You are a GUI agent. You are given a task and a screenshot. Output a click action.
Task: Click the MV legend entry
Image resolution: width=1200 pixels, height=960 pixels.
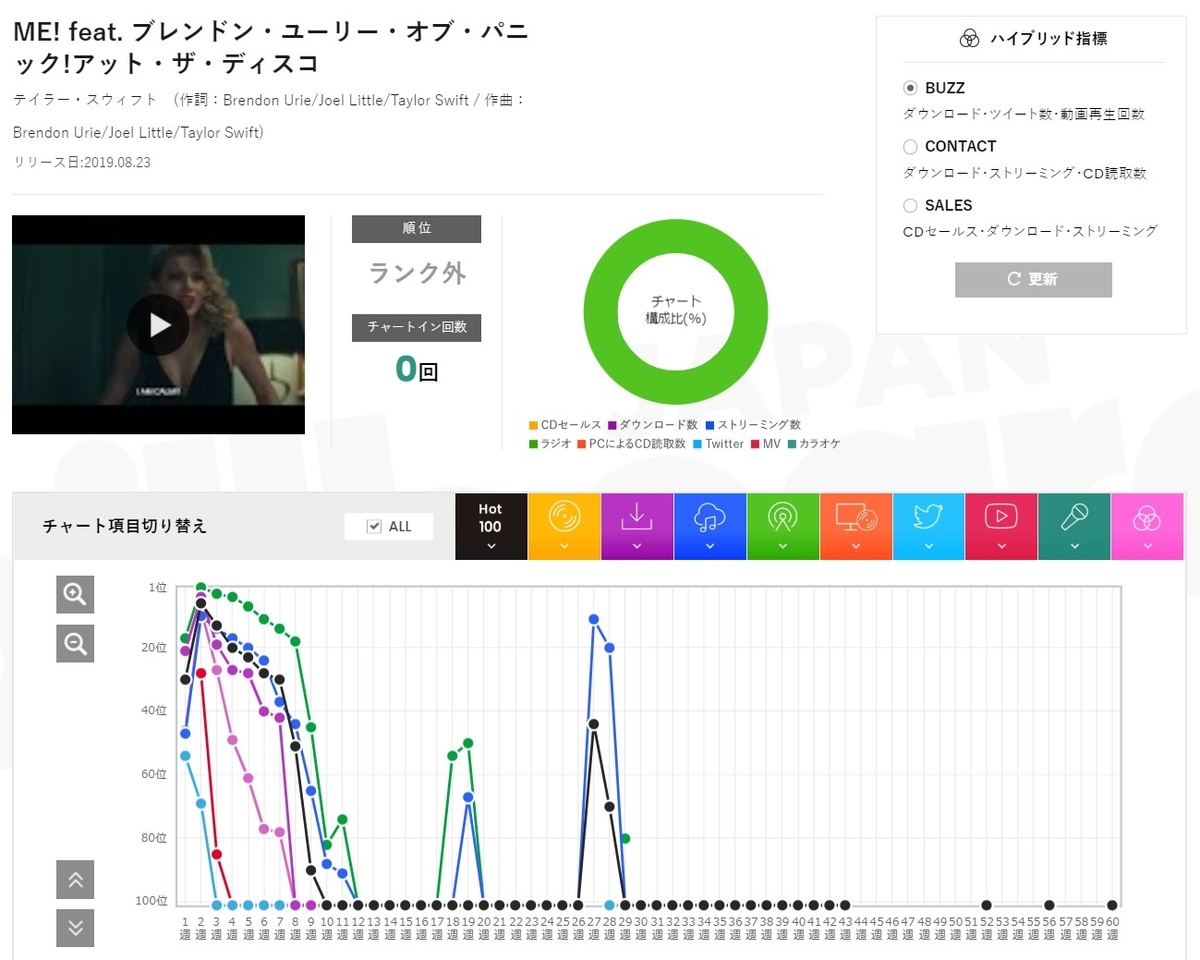pyautogui.click(x=765, y=444)
